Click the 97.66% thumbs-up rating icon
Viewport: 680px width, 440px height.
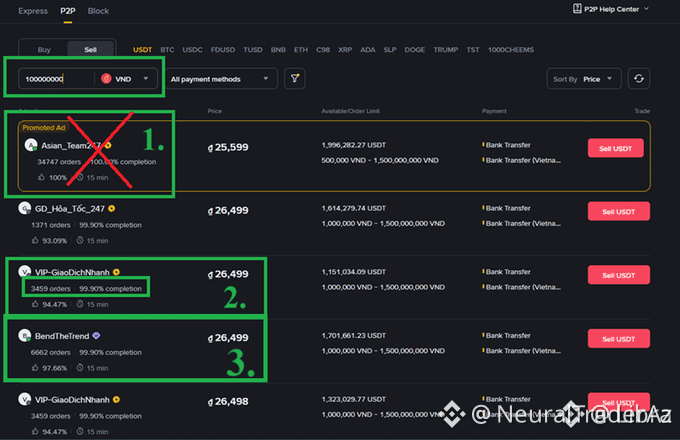[x=35, y=368]
